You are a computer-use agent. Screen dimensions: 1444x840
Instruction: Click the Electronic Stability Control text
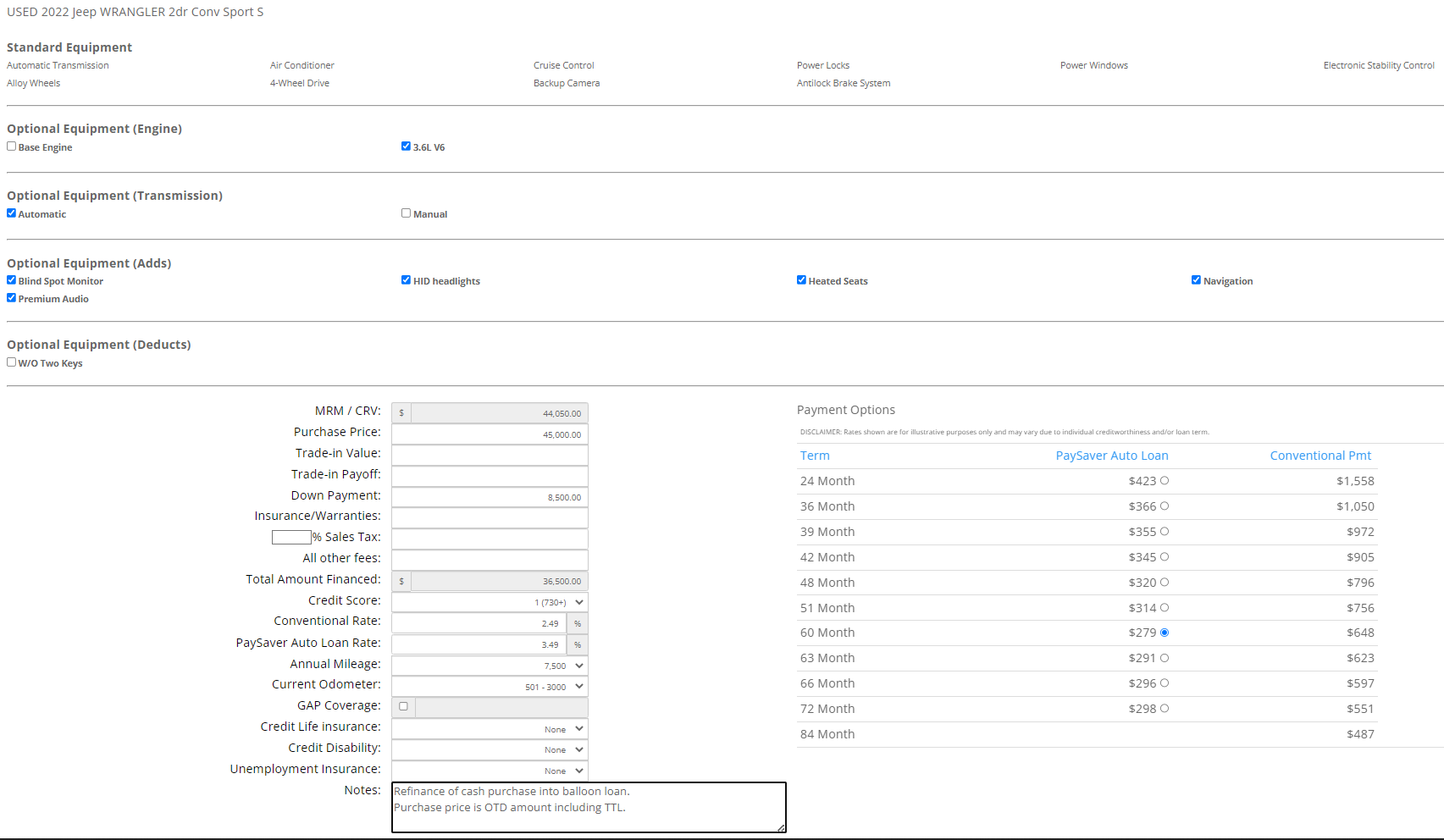1379,65
